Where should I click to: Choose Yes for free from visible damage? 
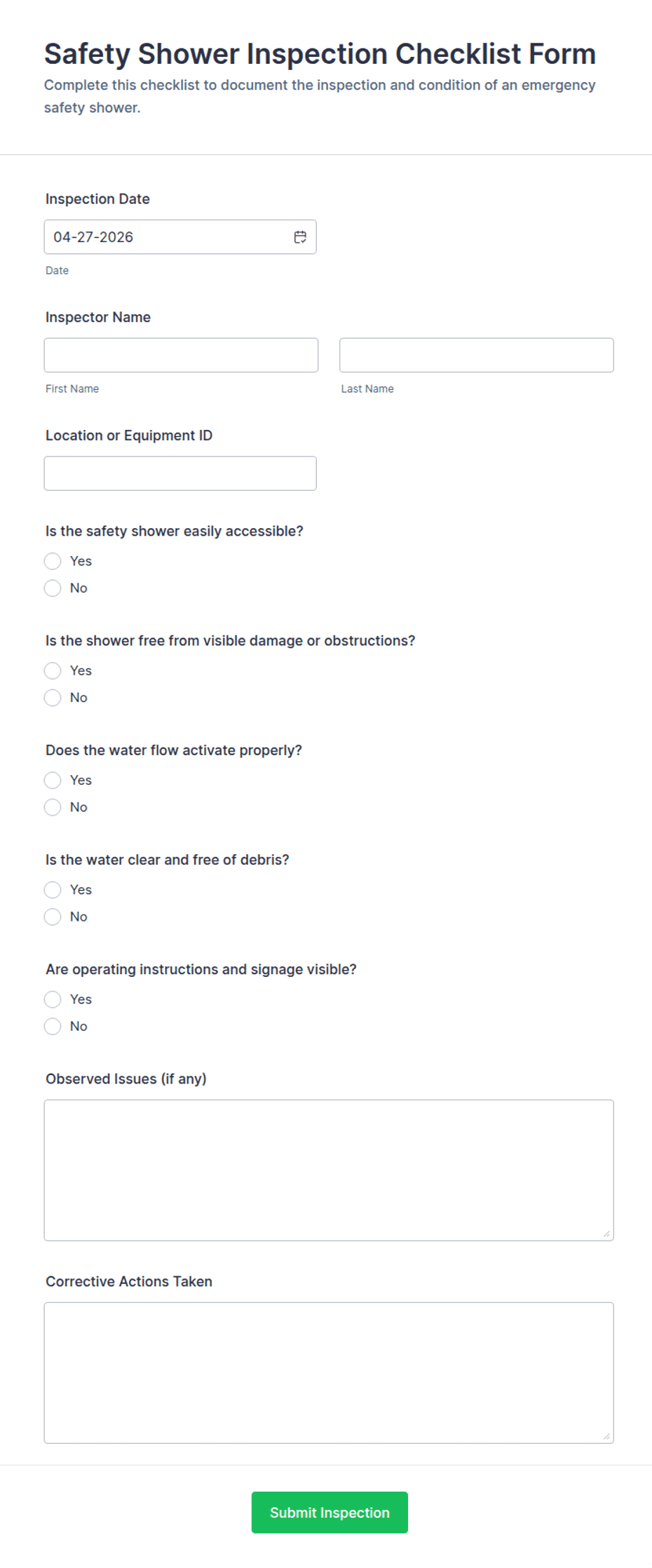(53, 671)
